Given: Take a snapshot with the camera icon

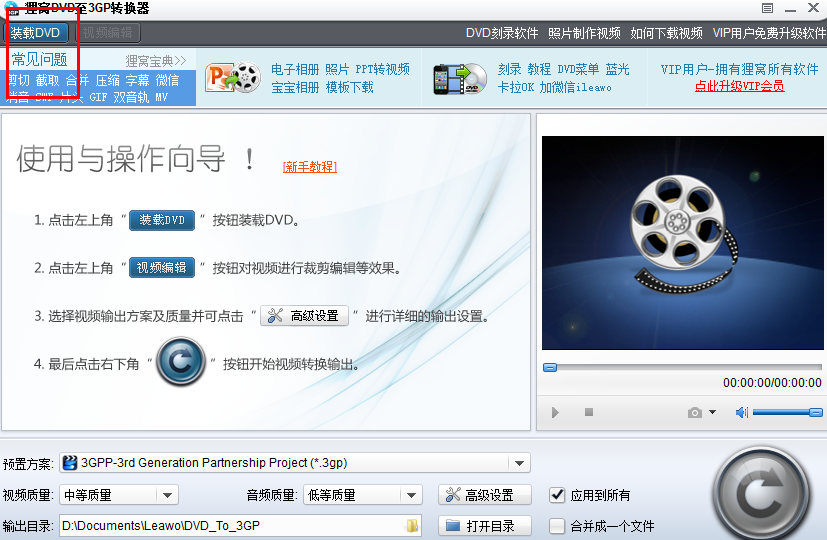Looking at the screenshot, I should pyautogui.click(x=695, y=412).
